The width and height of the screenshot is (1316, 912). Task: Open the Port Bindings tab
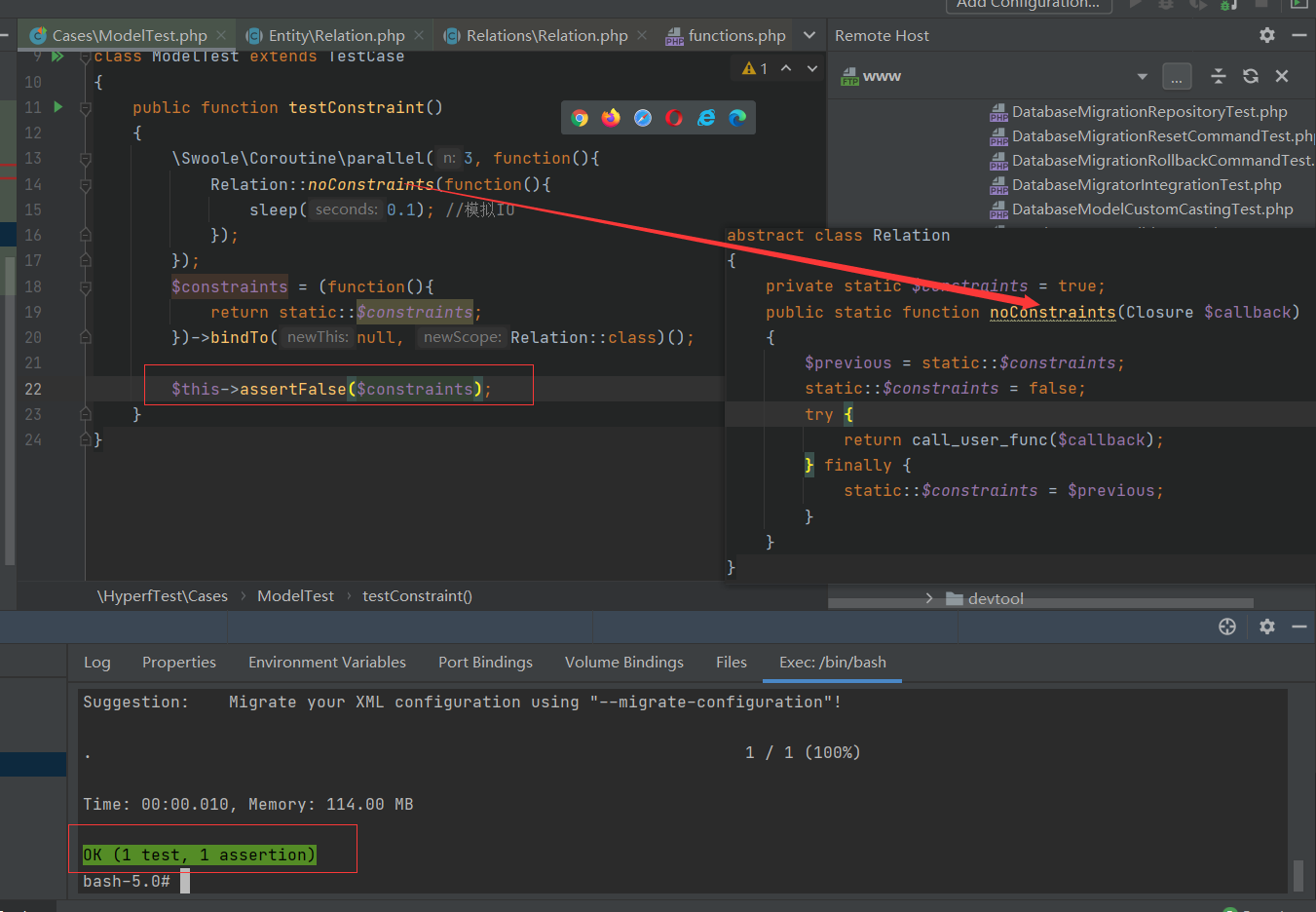click(x=485, y=662)
